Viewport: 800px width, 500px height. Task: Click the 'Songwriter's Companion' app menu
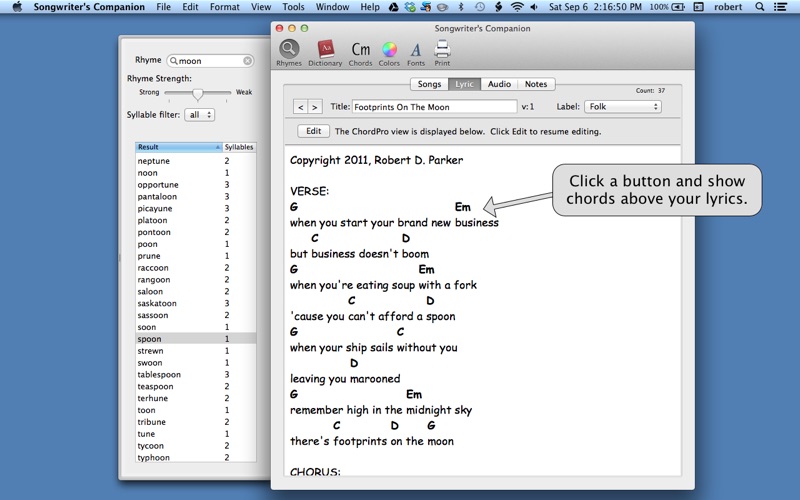[89, 7]
